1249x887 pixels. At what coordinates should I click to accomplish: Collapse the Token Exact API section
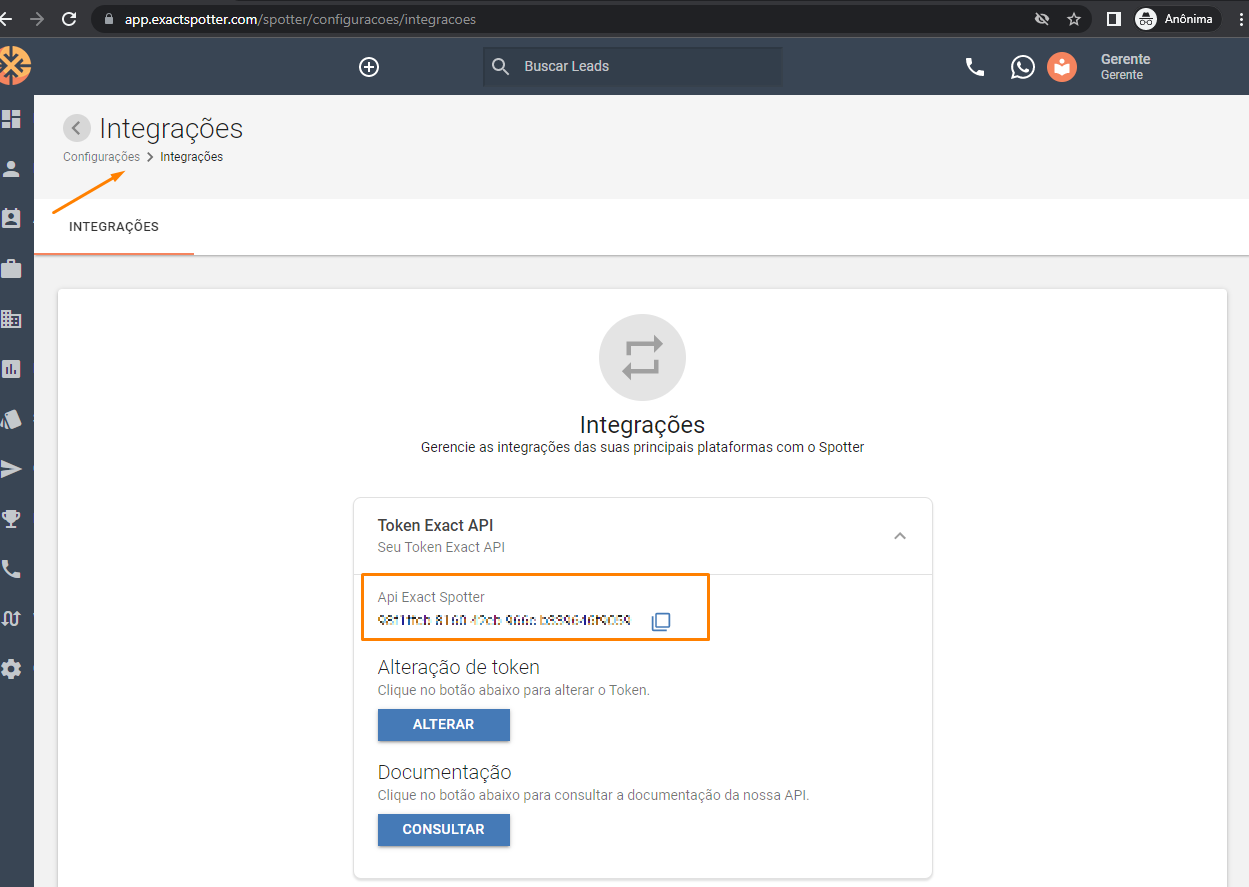coord(900,536)
